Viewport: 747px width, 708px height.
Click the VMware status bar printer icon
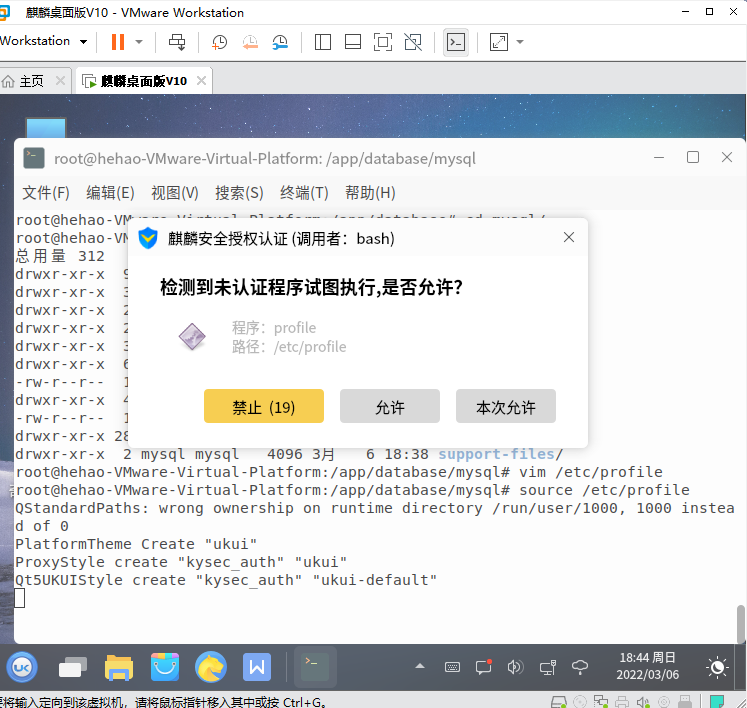[x=622, y=702]
